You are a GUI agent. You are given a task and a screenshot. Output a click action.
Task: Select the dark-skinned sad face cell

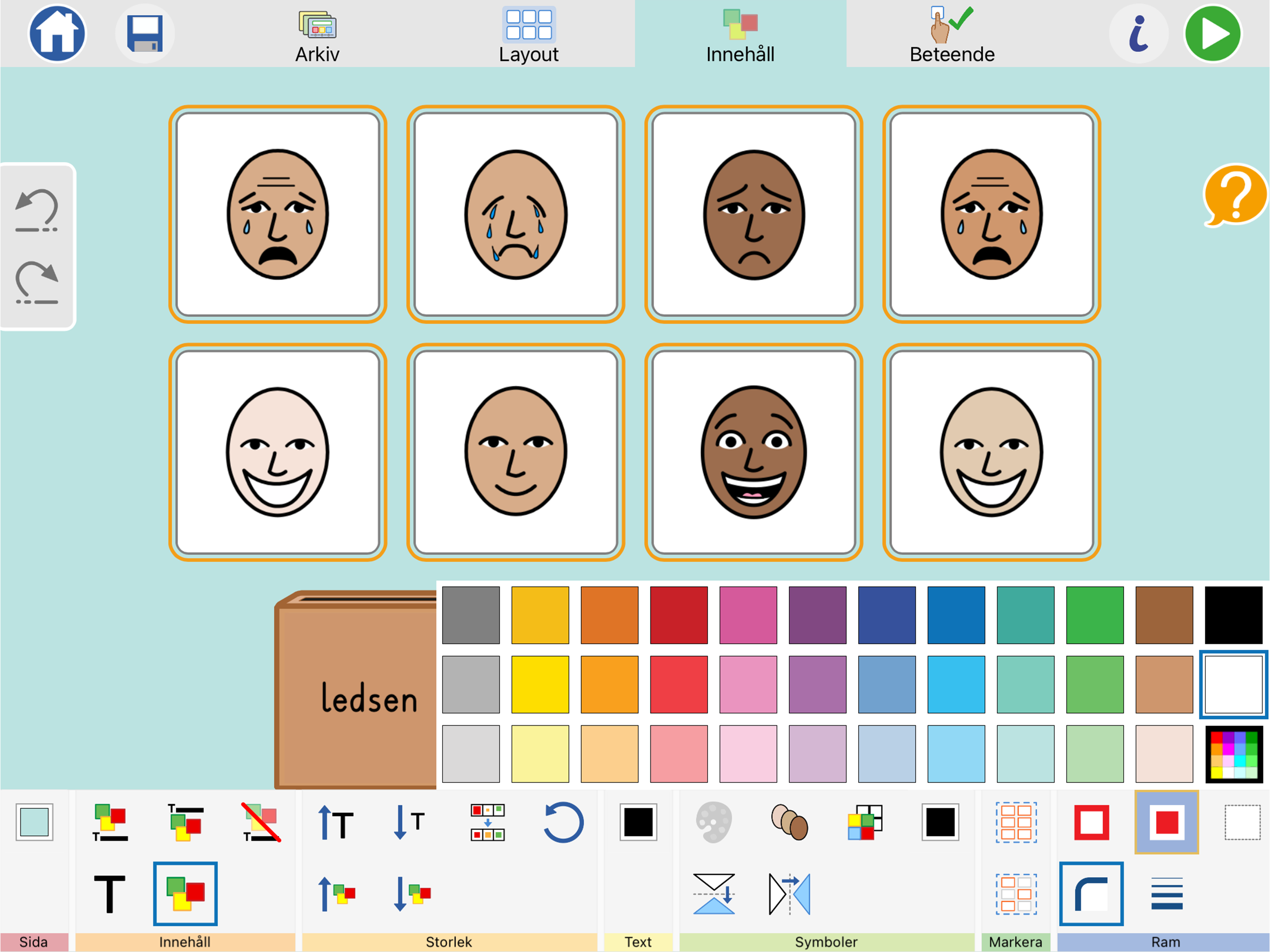(753, 214)
